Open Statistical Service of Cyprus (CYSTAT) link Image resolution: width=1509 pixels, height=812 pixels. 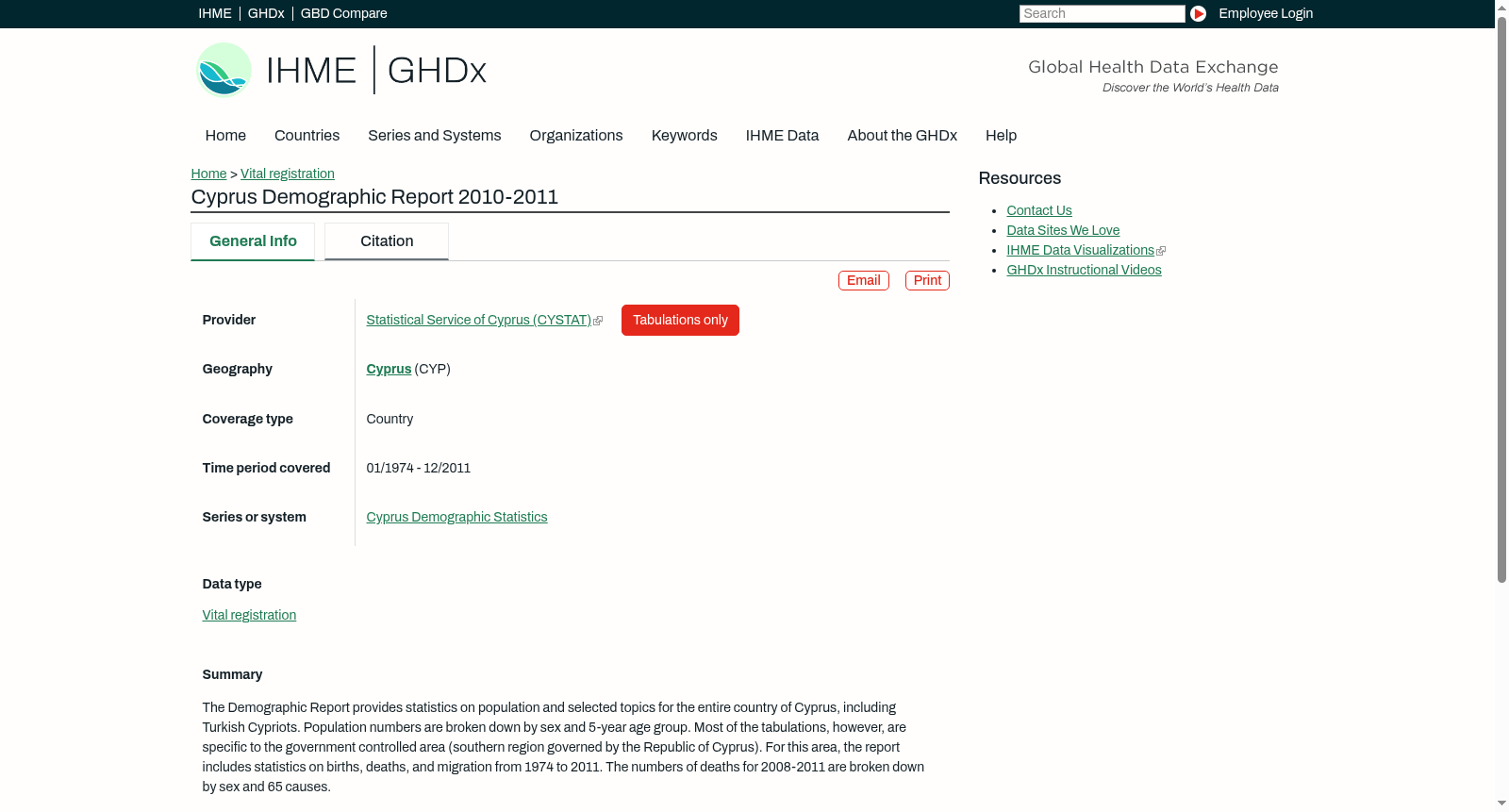pos(478,321)
